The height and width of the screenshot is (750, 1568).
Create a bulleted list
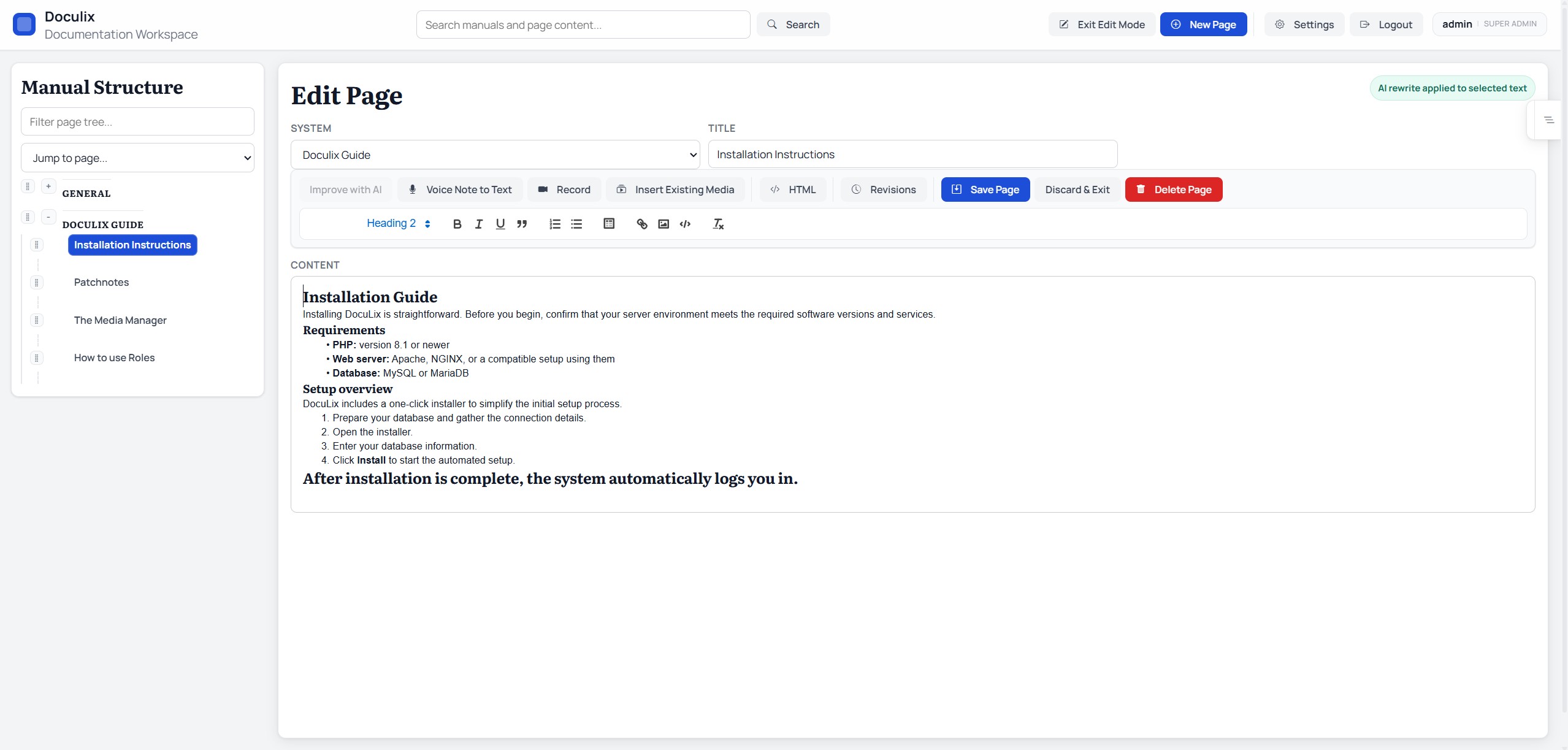pos(576,224)
